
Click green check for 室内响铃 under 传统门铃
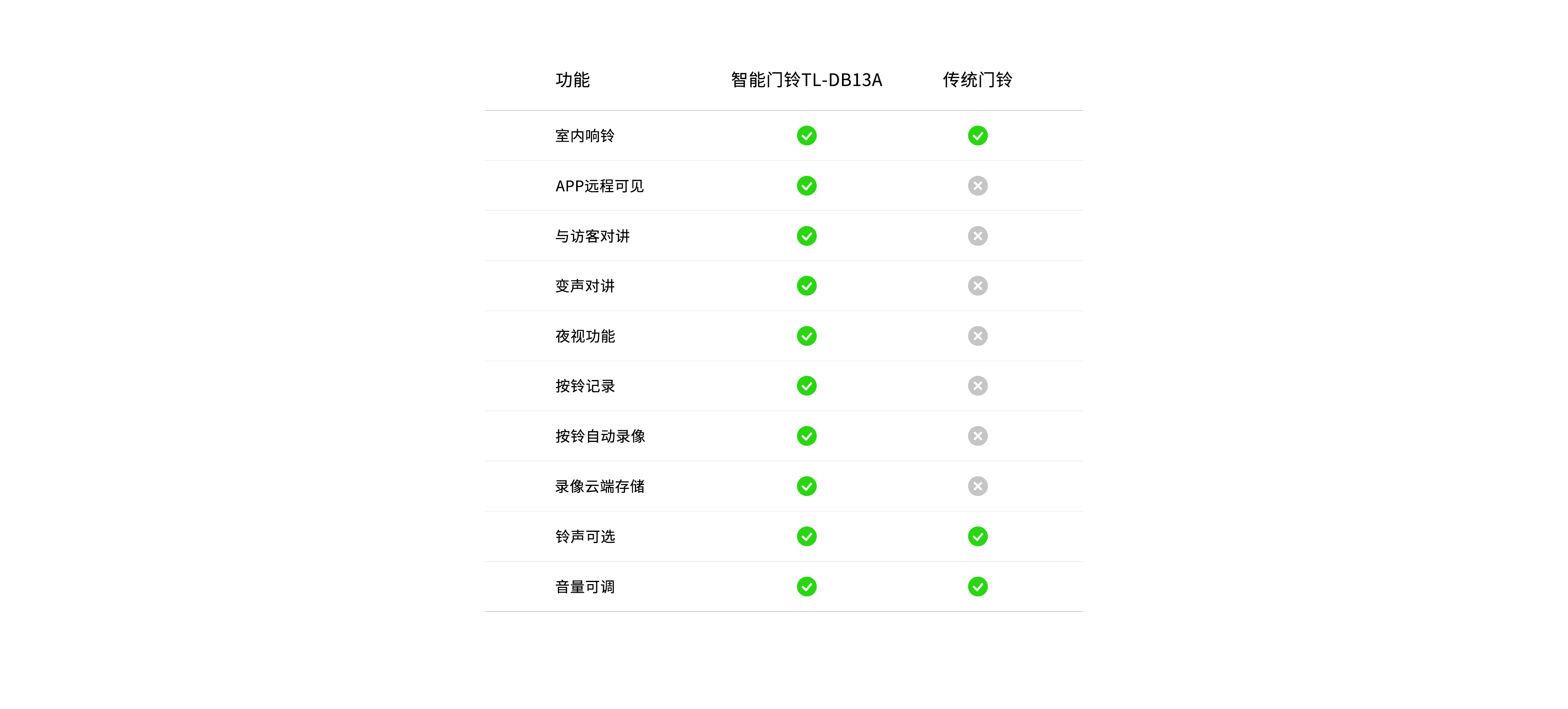[x=978, y=136]
